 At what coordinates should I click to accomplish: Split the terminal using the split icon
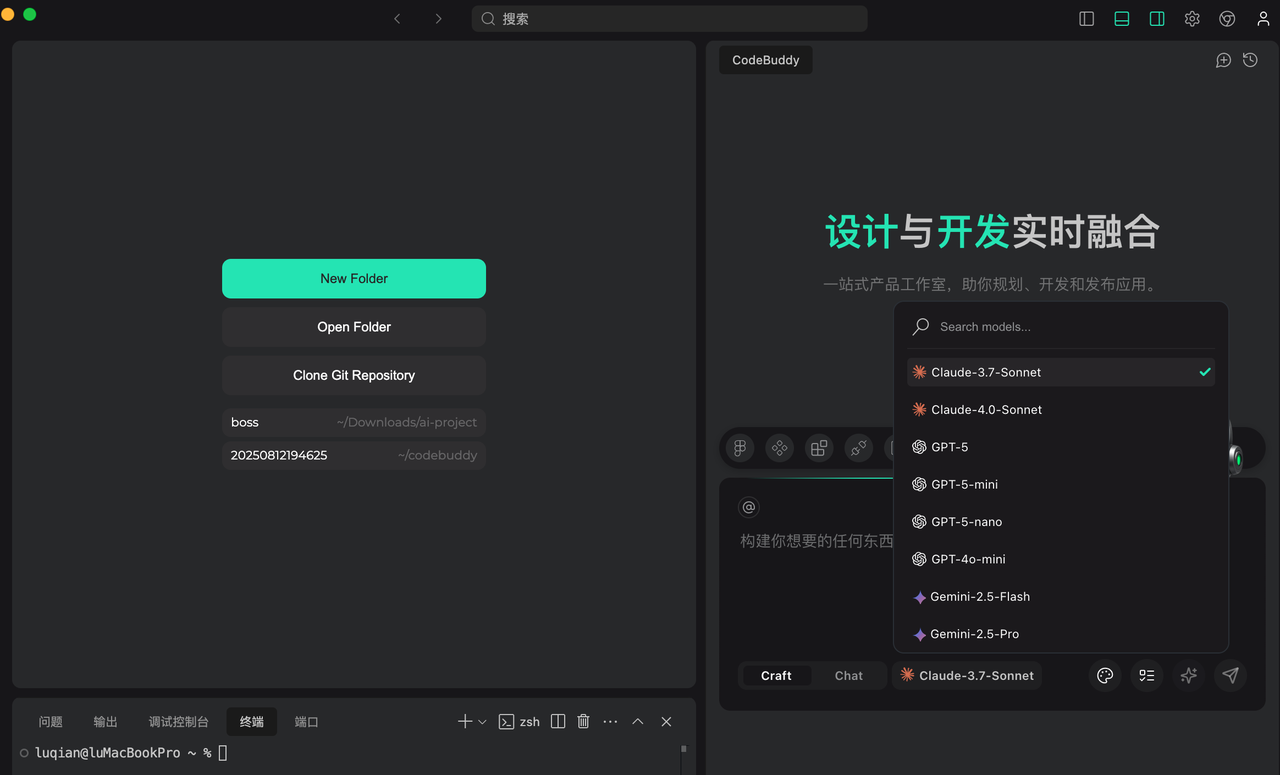557,721
